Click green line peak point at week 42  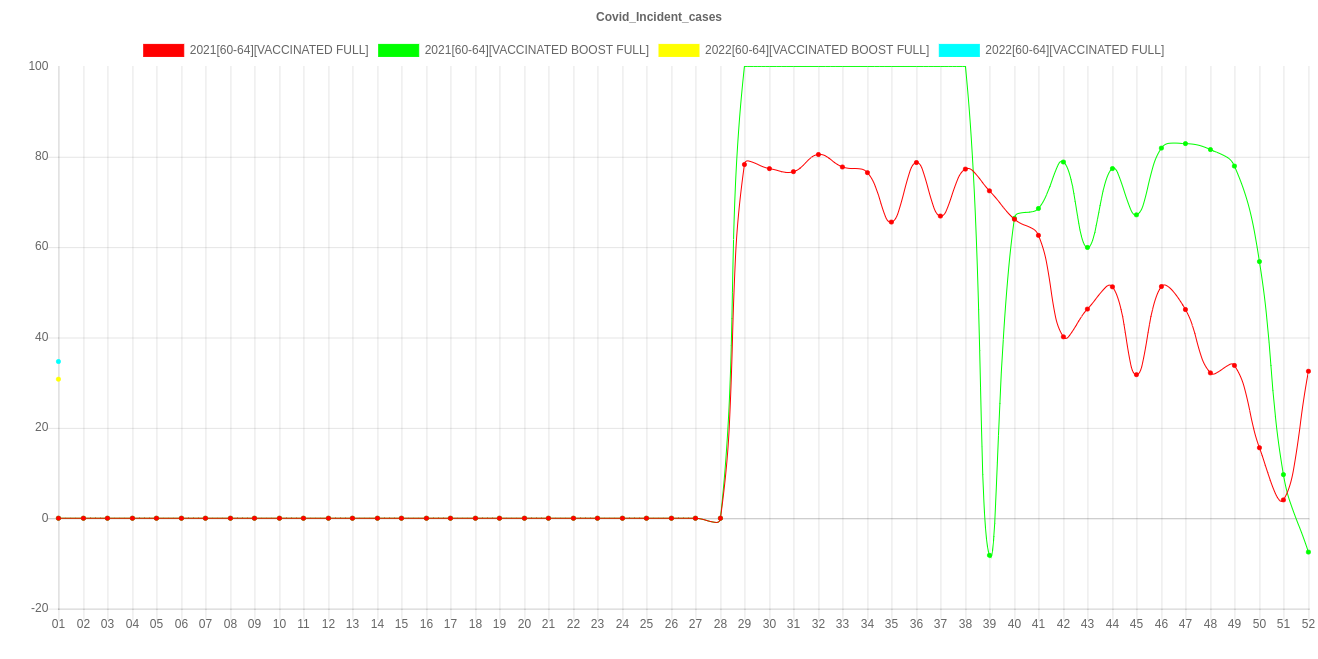pos(1063,162)
